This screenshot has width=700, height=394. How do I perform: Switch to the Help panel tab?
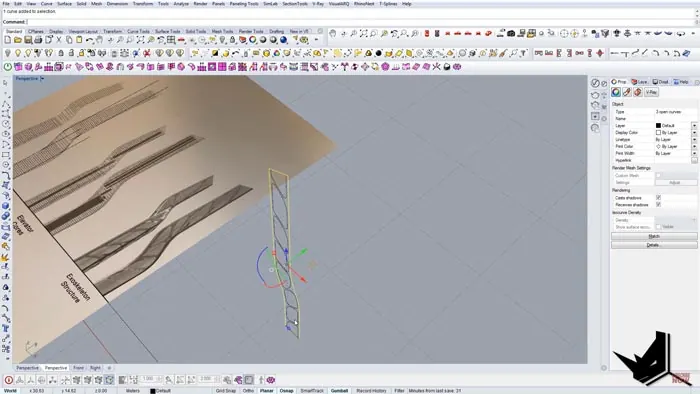[681, 82]
